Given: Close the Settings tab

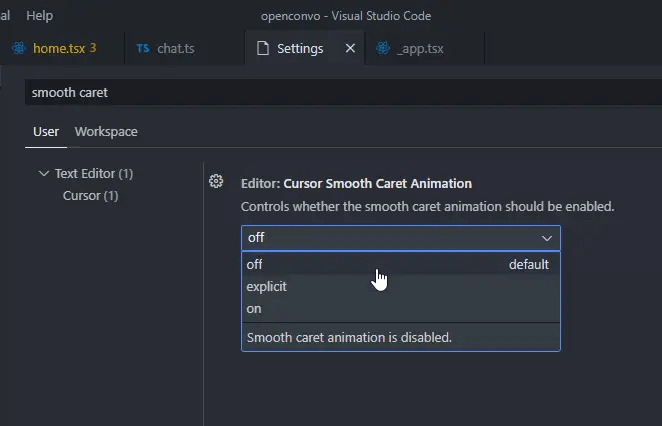Looking at the screenshot, I should coord(350,48).
